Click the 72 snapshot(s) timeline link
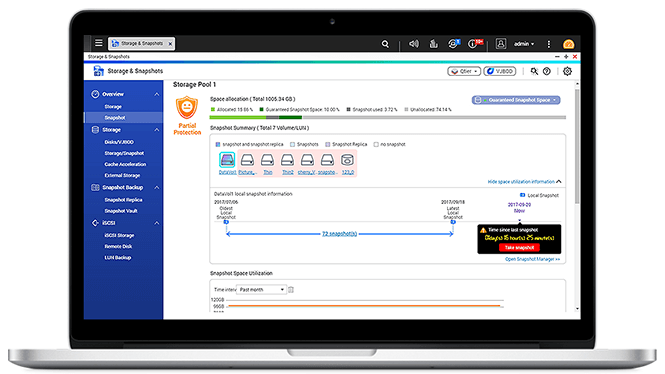The image size is (665, 374). click(x=339, y=234)
